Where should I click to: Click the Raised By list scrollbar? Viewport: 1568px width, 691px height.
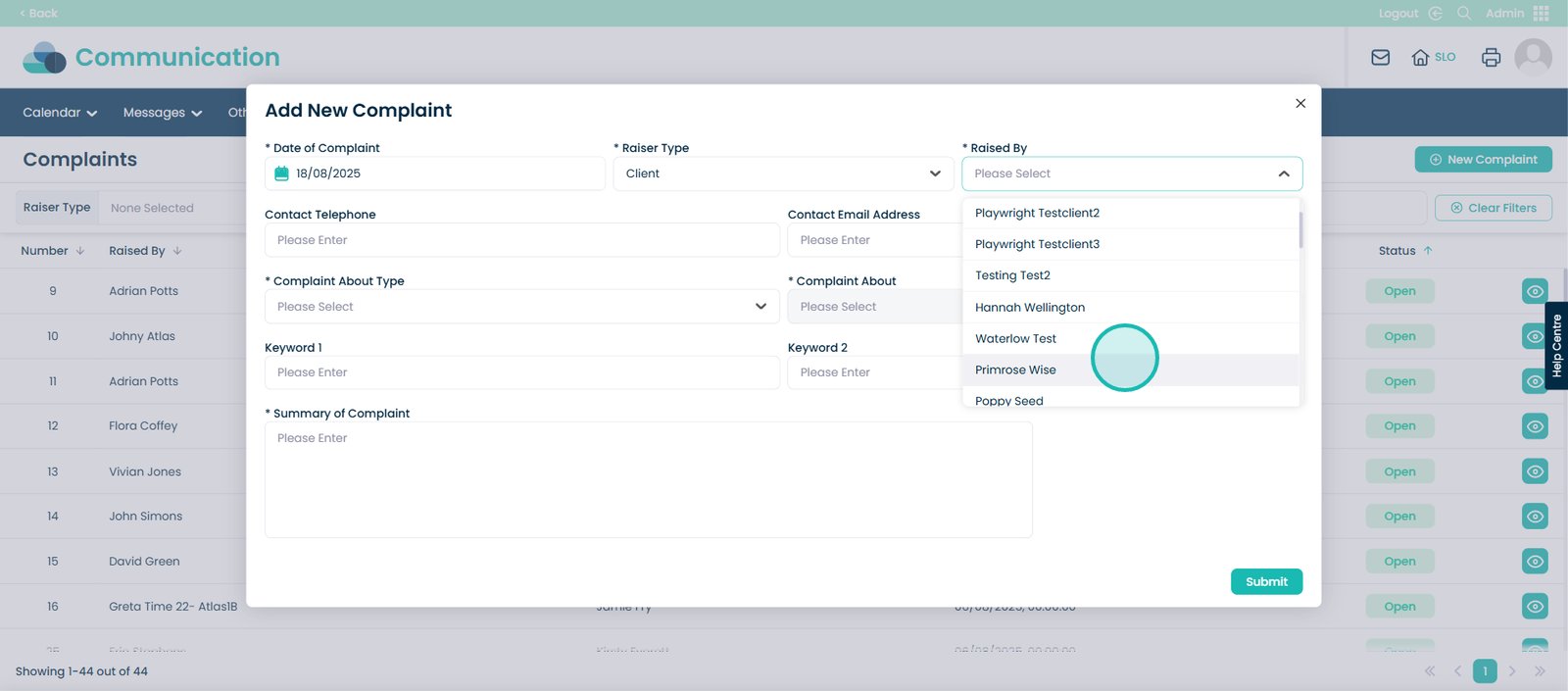point(1300,230)
